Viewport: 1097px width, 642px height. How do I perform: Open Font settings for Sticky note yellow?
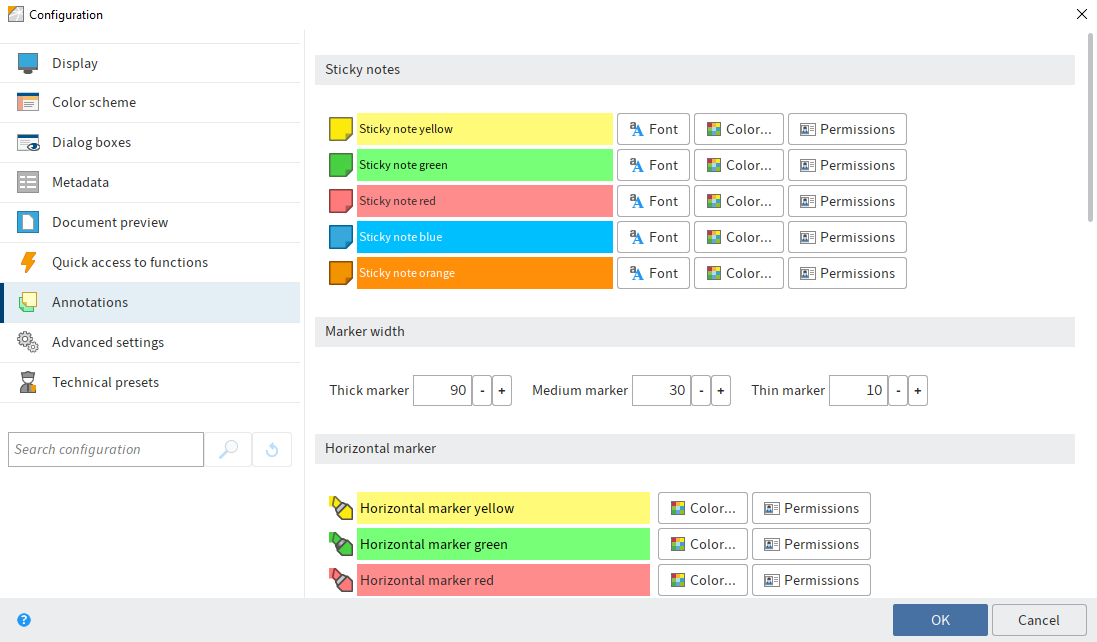tap(653, 129)
